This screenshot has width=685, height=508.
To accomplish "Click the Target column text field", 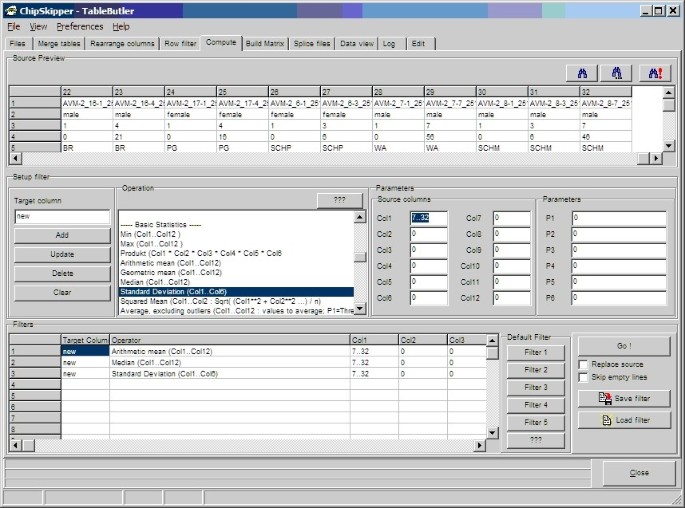I will [62, 216].
